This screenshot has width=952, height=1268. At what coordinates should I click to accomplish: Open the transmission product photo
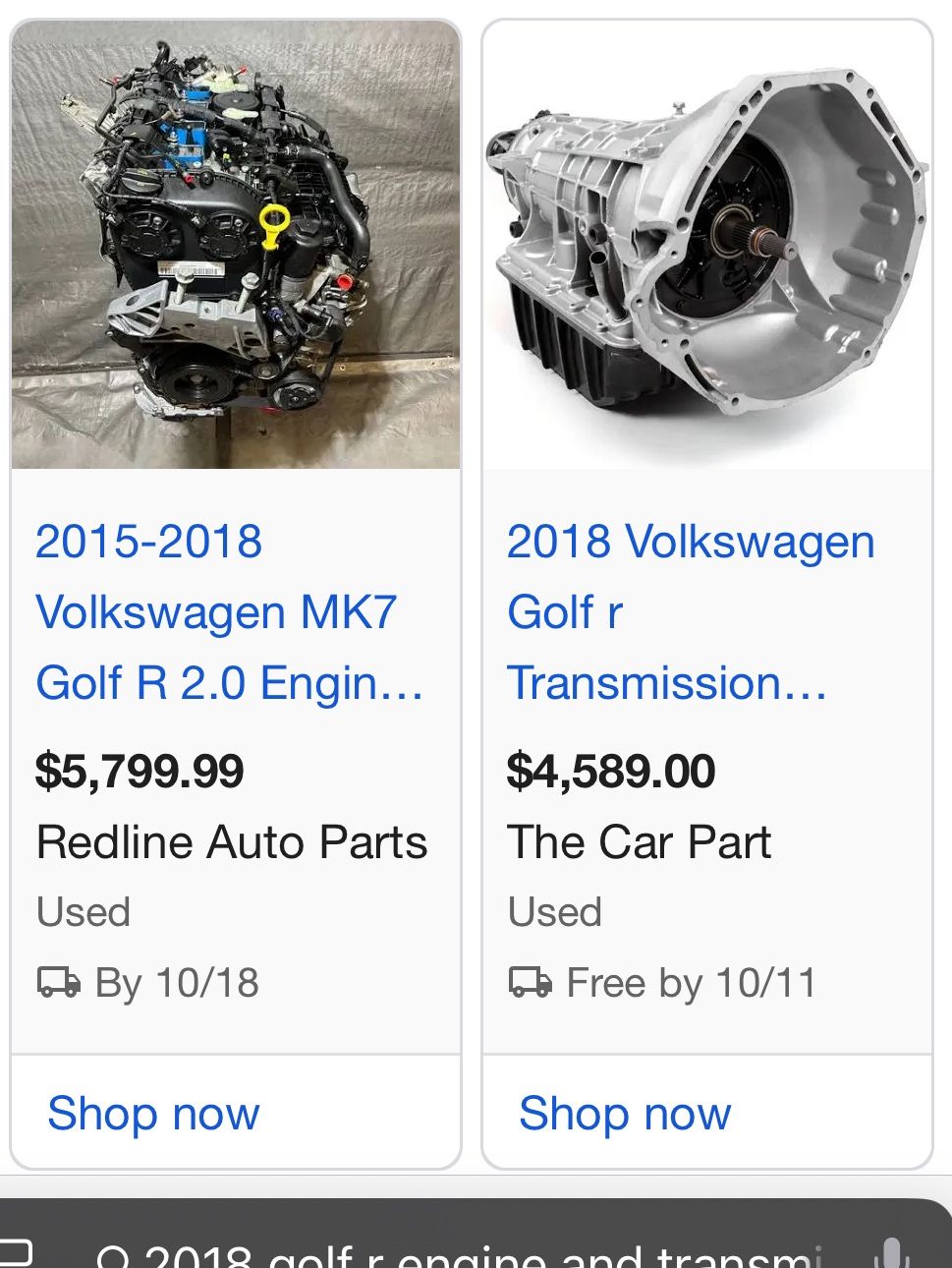tap(707, 246)
